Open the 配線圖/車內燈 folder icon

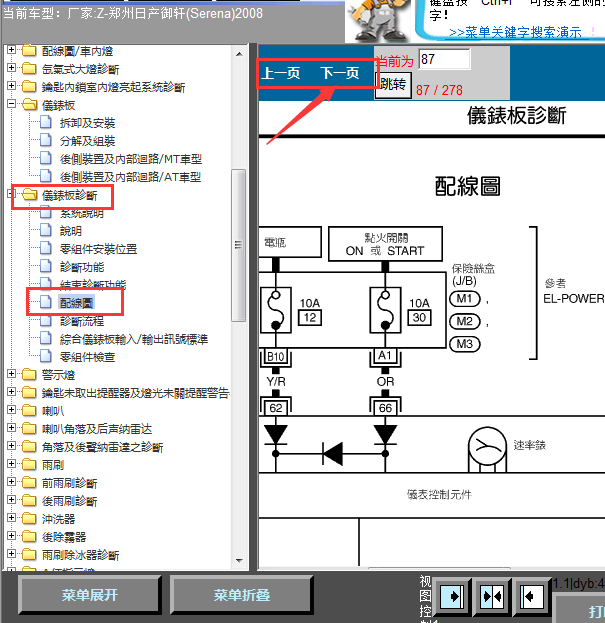tap(29, 51)
